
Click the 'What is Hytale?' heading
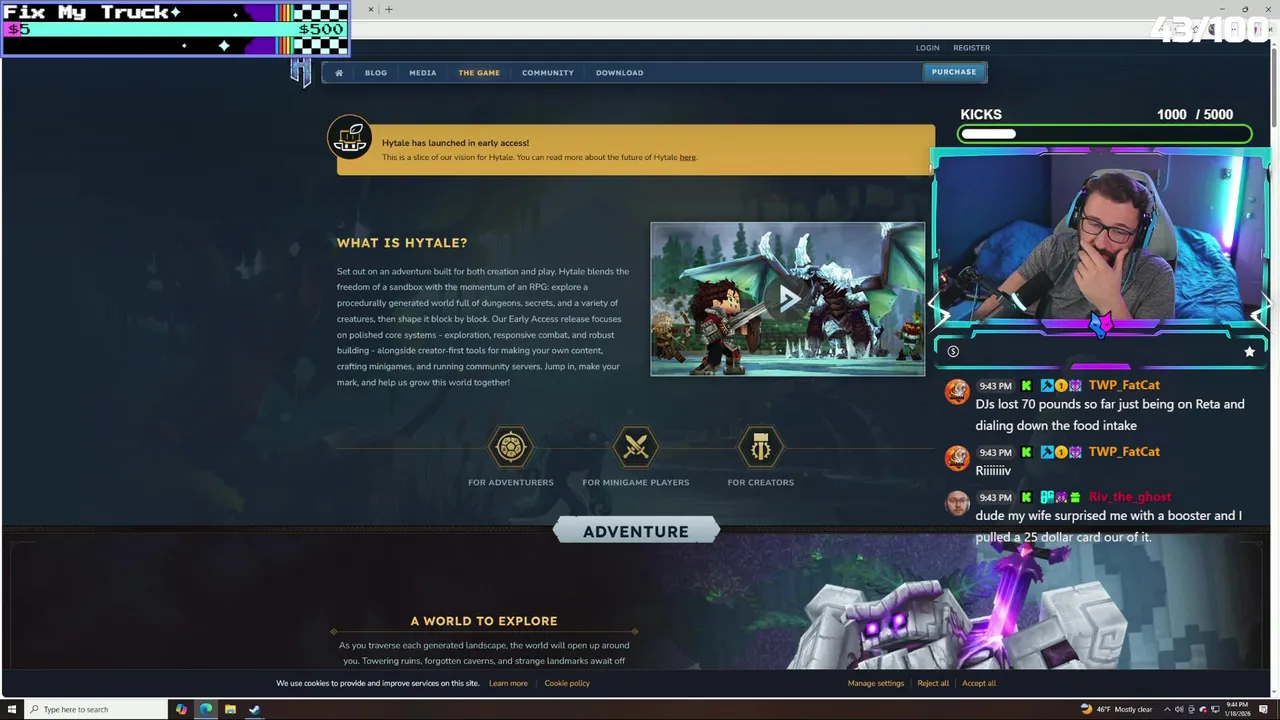point(402,242)
